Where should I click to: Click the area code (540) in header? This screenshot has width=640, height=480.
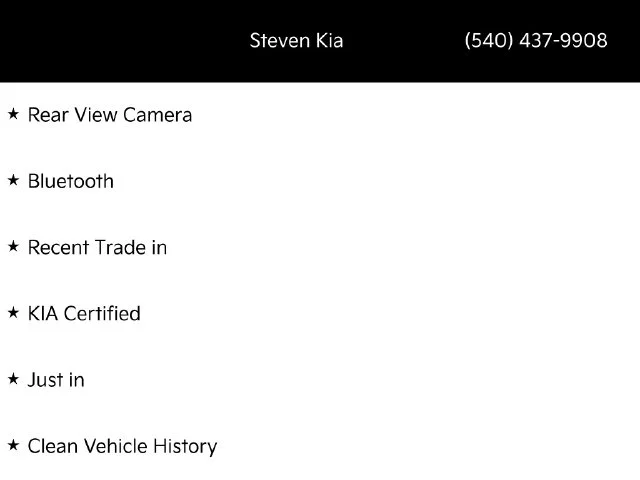(489, 40)
